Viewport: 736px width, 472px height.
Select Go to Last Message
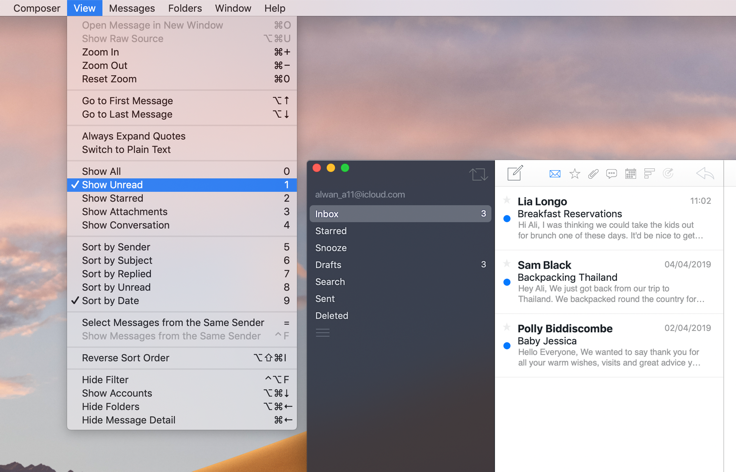click(182, 114)
